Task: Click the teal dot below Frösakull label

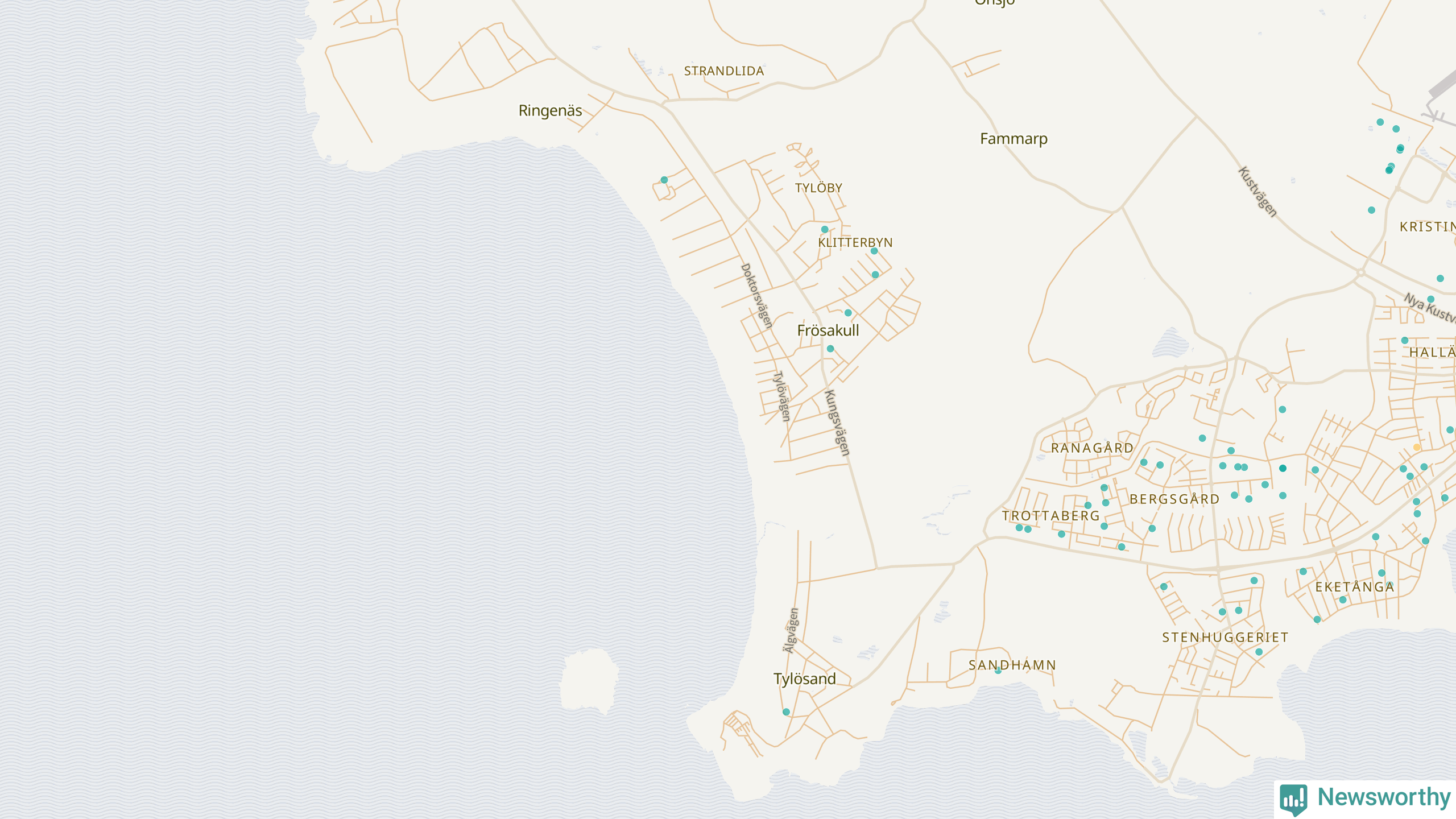Action: pos(830,349)
